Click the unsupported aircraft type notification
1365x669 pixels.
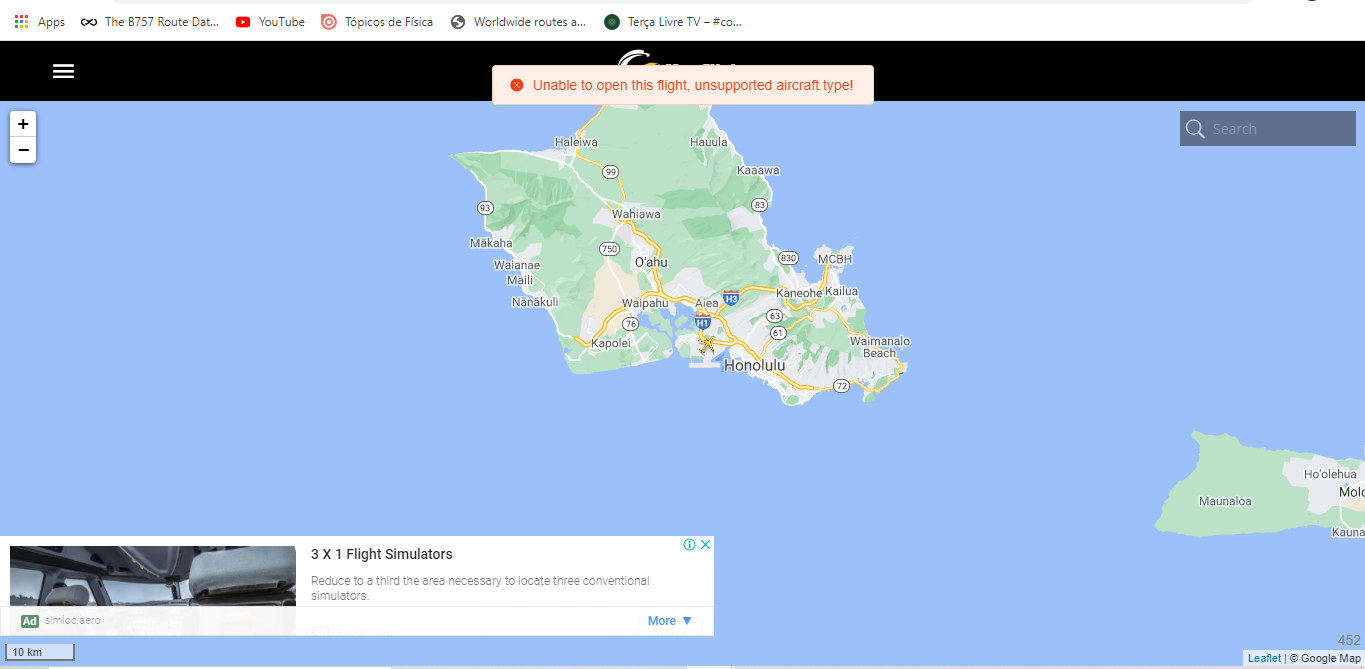point(683,85)
